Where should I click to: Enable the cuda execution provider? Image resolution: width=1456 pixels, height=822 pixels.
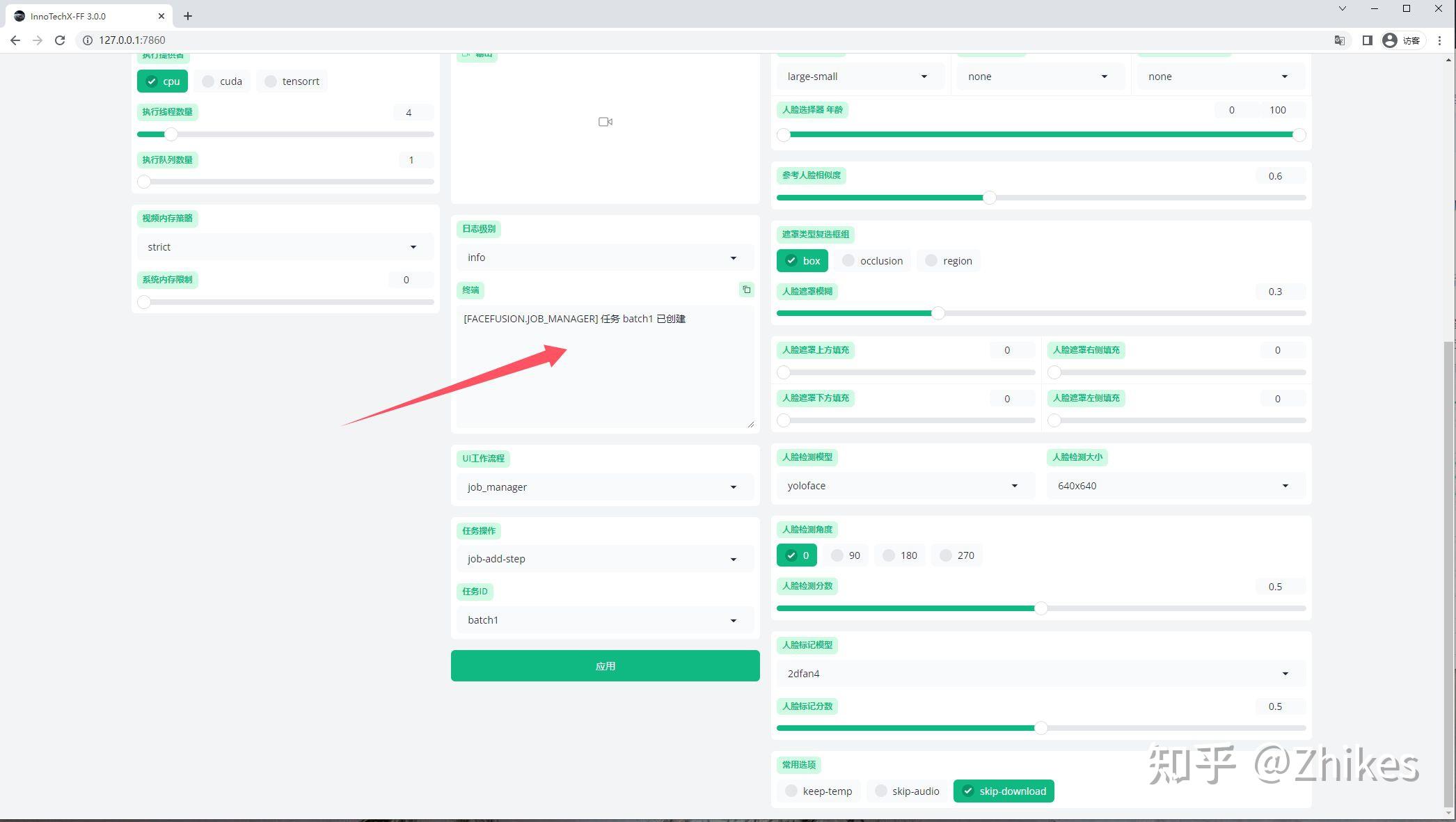click(222, 81)
